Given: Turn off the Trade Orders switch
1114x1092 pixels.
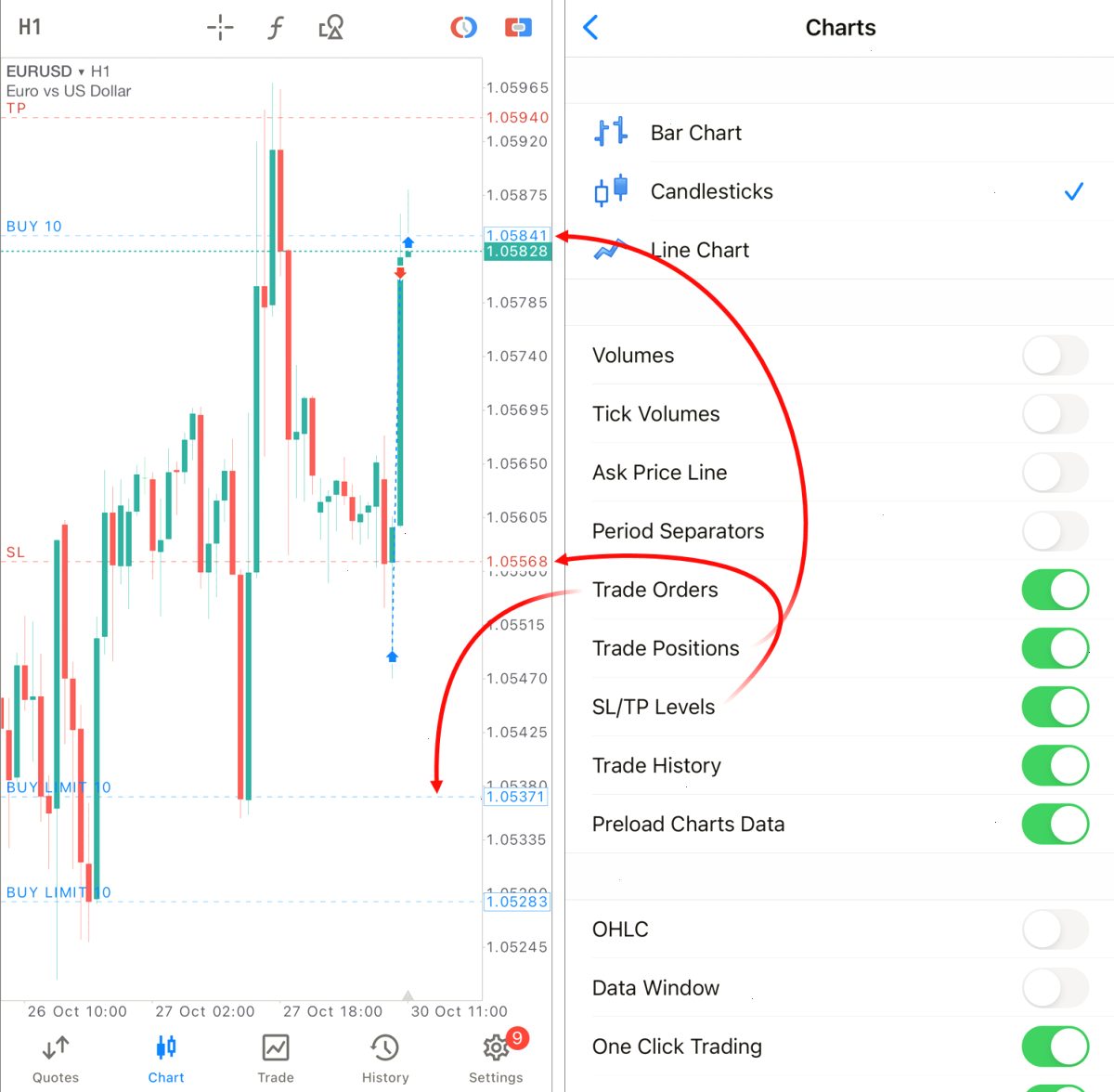Looking at the screenshot, I should tap(1055, 590).
